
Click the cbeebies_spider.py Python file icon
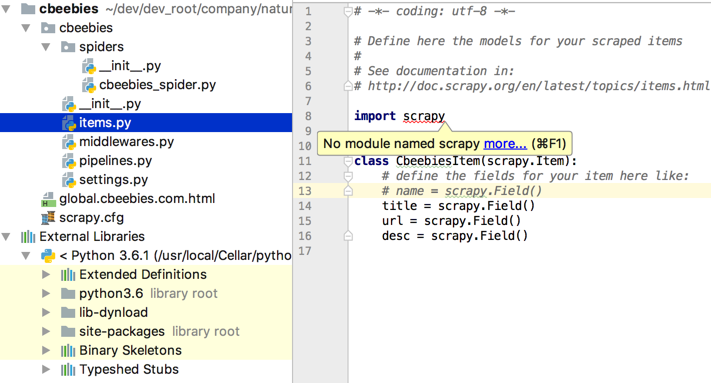pyautogui.click(x=88, y=85)
